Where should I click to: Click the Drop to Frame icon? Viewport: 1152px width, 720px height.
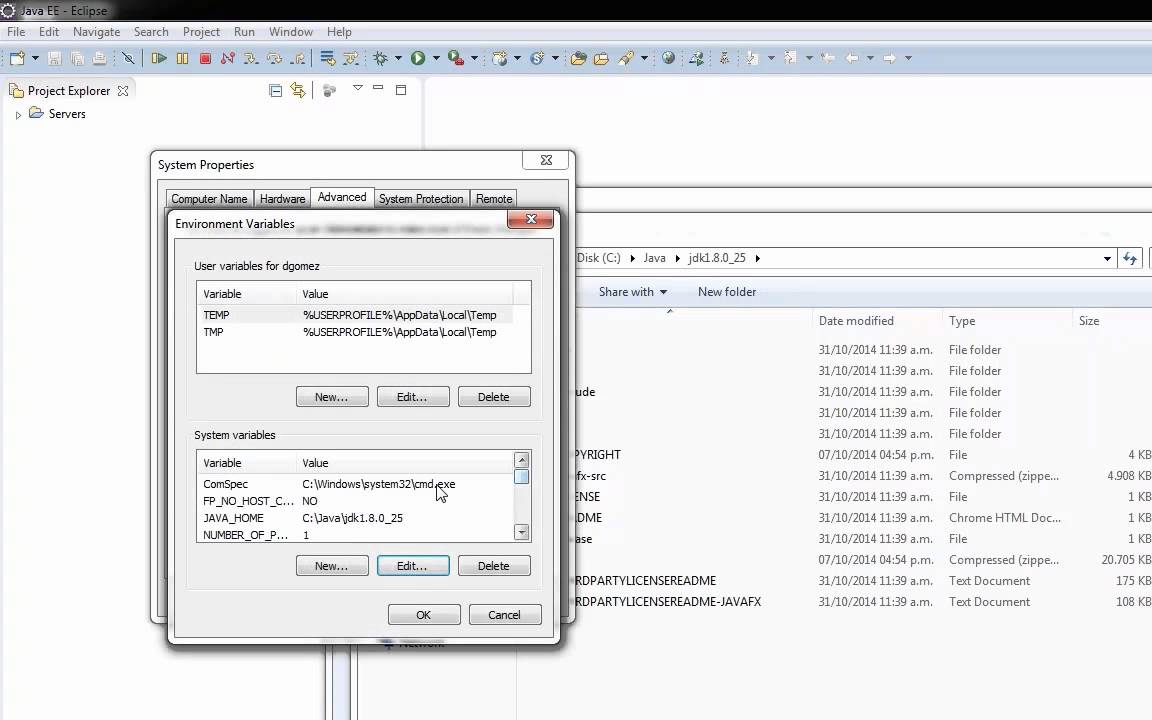coord(328,58)
